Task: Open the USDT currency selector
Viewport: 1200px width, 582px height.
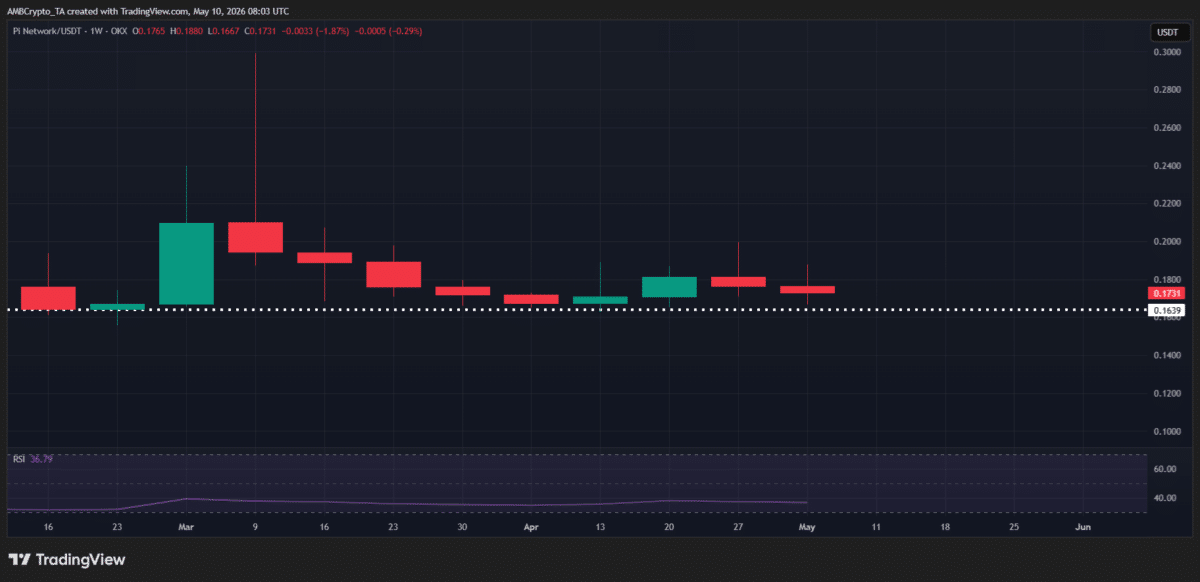Action: click(x=1167, y=32)
